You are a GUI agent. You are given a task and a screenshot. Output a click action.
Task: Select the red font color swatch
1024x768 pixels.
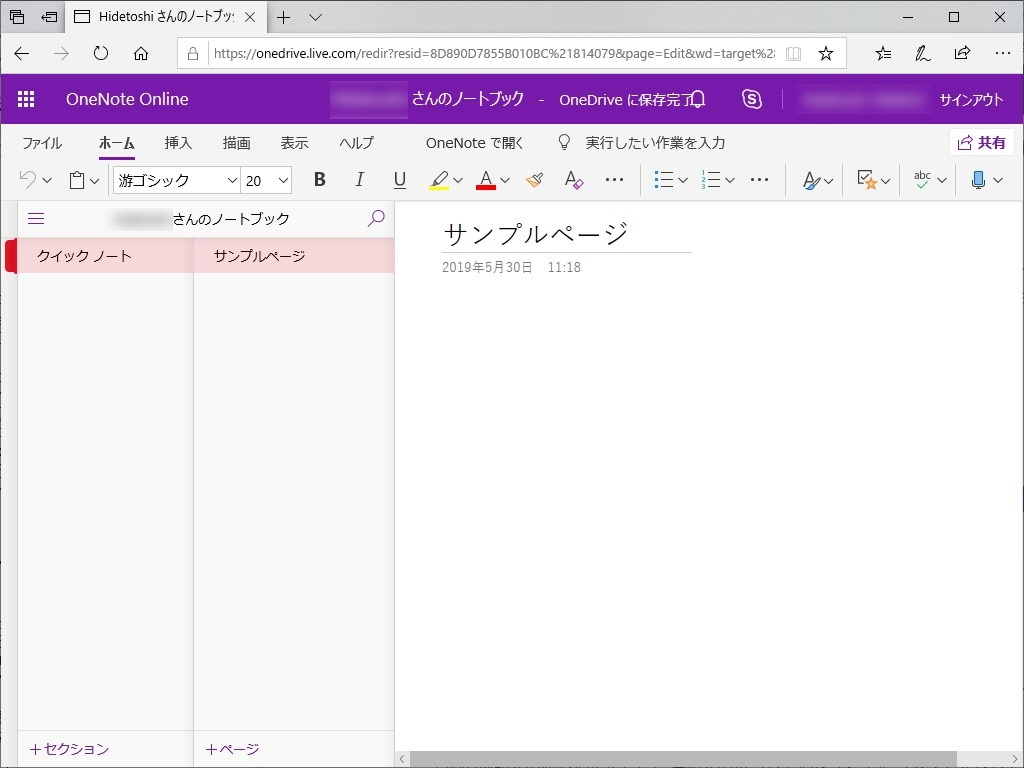[x=485, y=184]
